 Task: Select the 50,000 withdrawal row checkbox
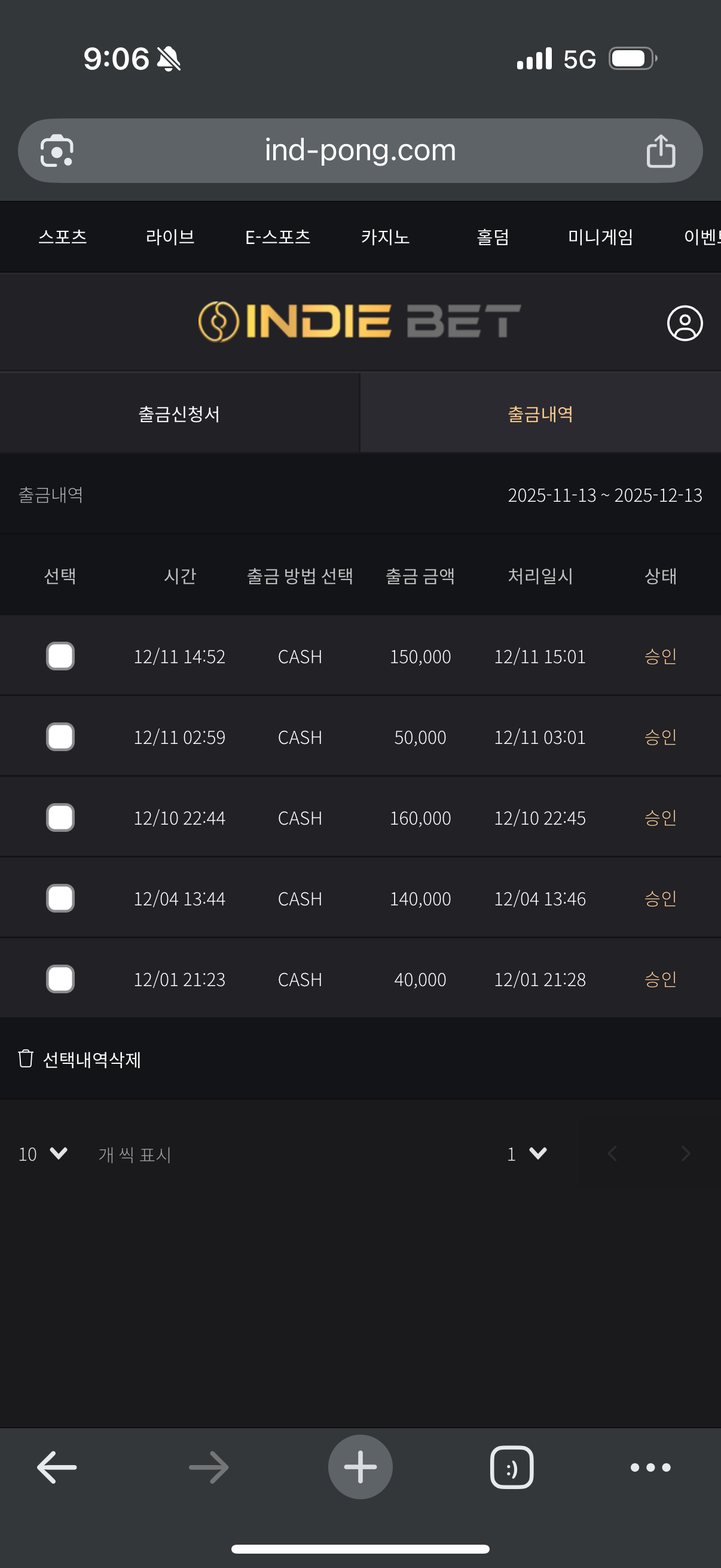(x=60, y=737)
